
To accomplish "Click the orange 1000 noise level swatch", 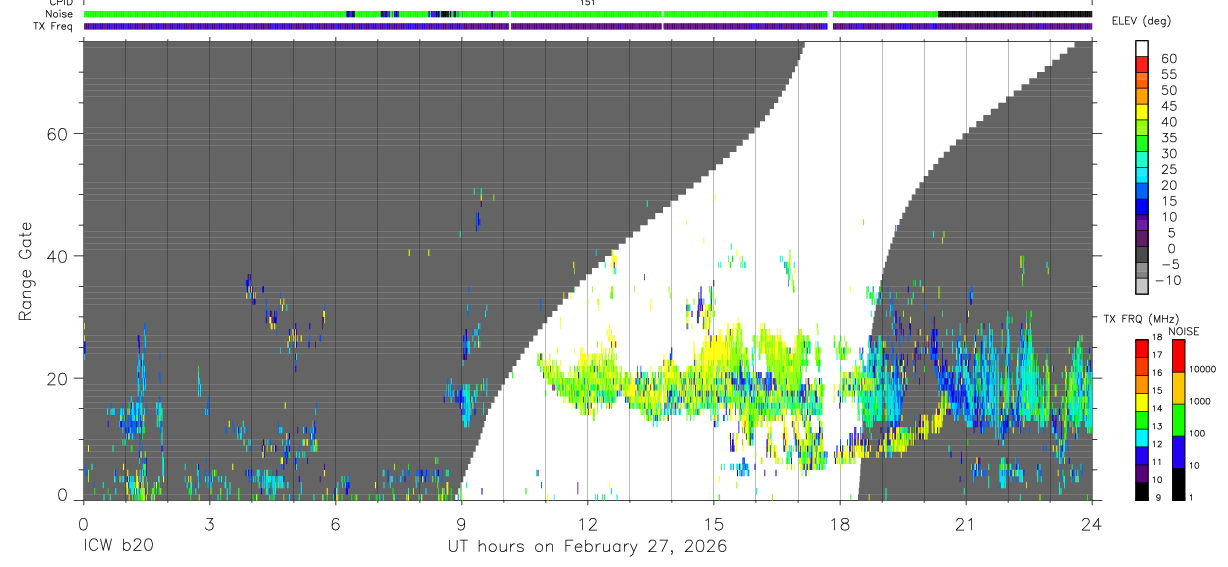I will (1178, 387).
